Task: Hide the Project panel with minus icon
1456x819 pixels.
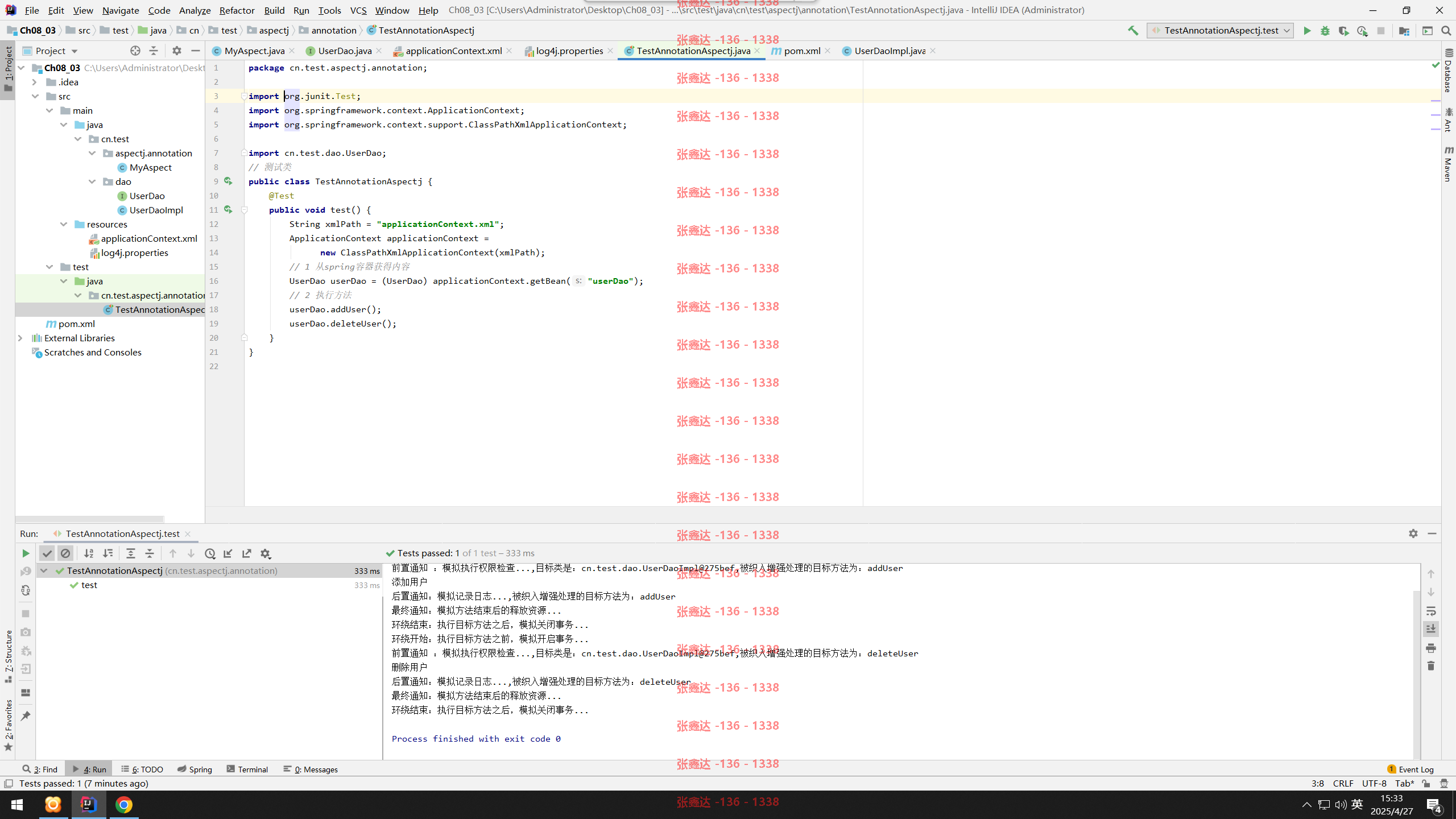Action: tap(195, 51)
